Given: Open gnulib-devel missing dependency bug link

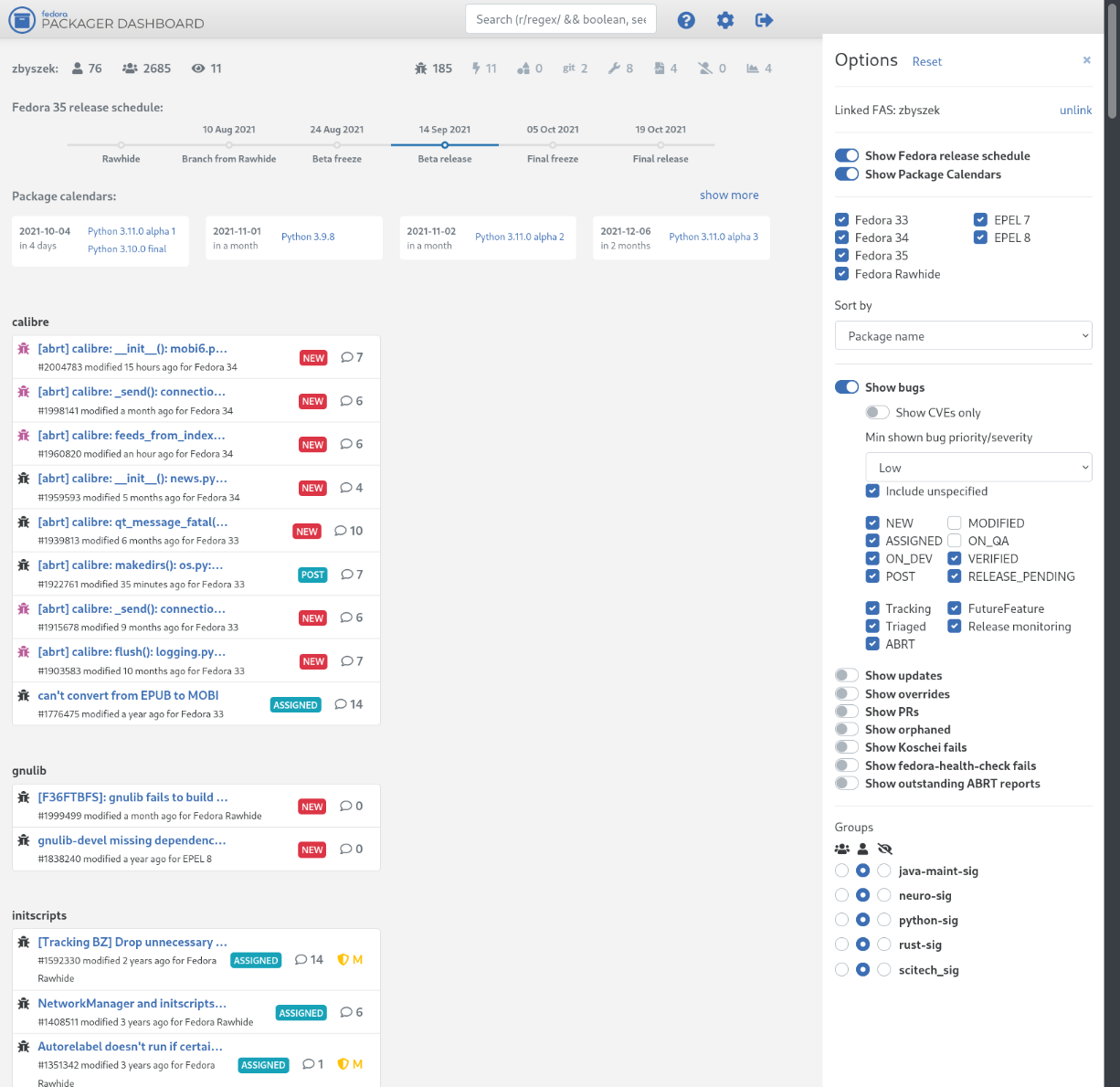Looking at the screenshot, I should 132,840.
